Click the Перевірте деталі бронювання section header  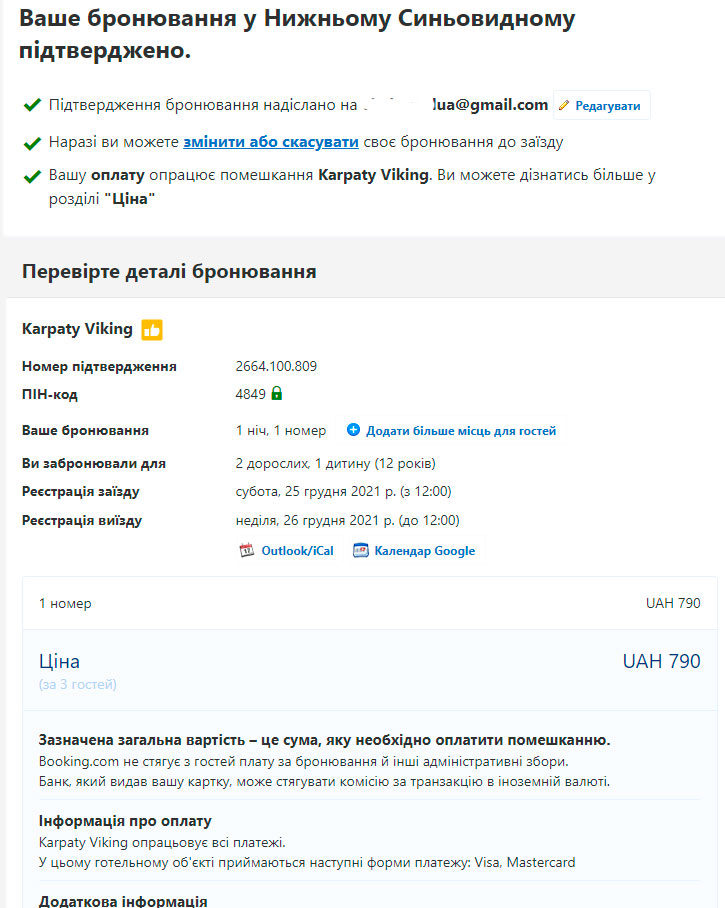[x=169, y=271]
